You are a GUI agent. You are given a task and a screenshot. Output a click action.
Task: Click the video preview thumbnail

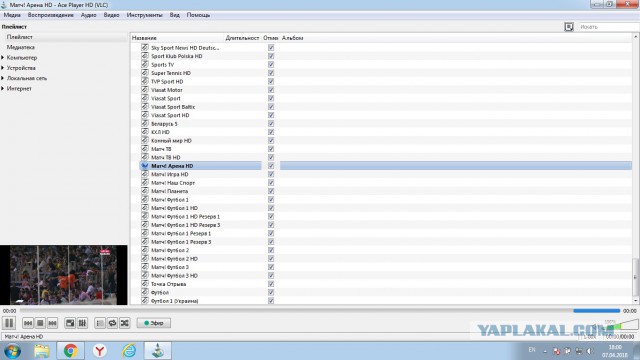[64, 275]
